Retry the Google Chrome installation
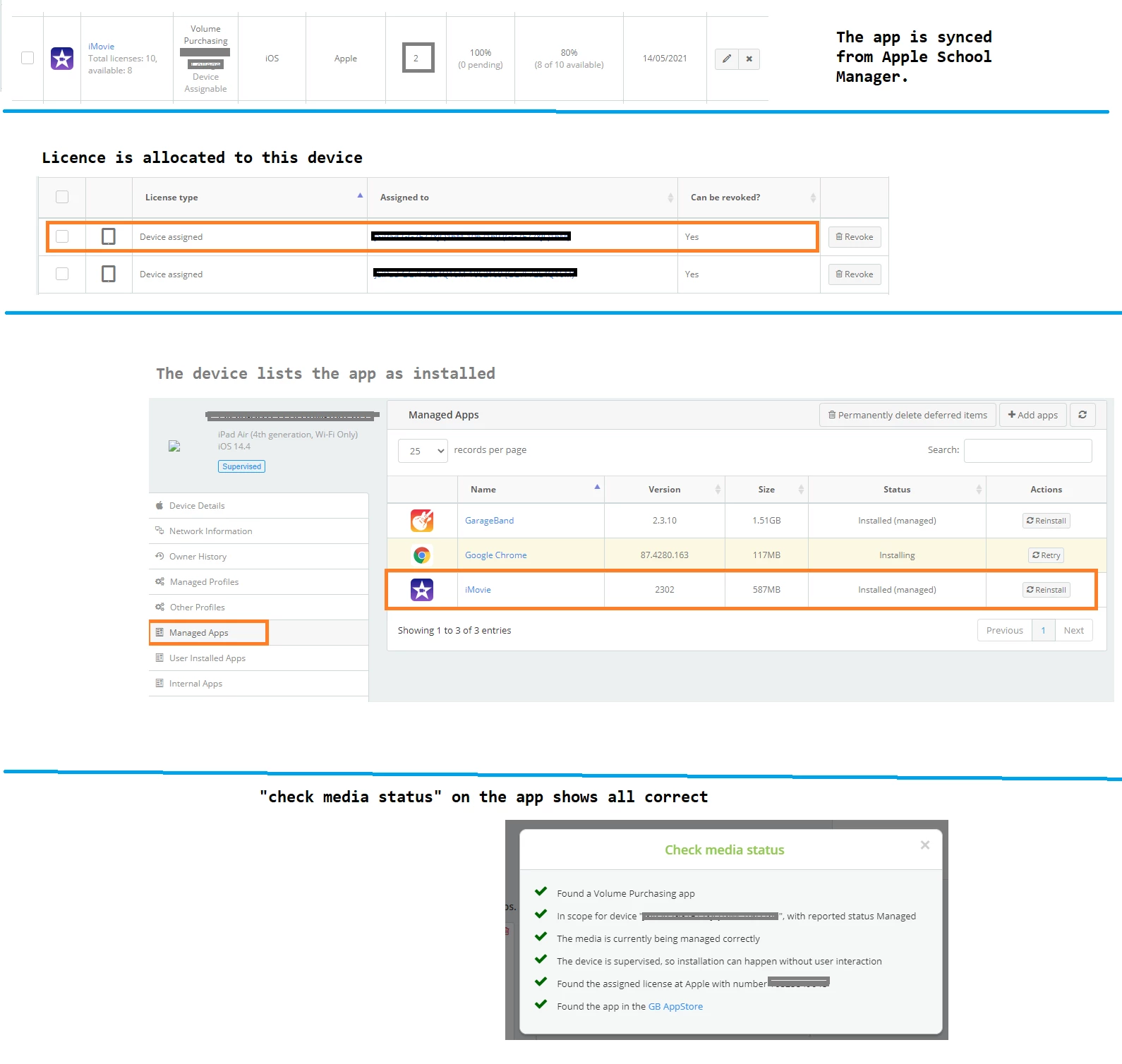Screen dimensions: 1122x1064 pyautogui.click(x=1046, y=555)
